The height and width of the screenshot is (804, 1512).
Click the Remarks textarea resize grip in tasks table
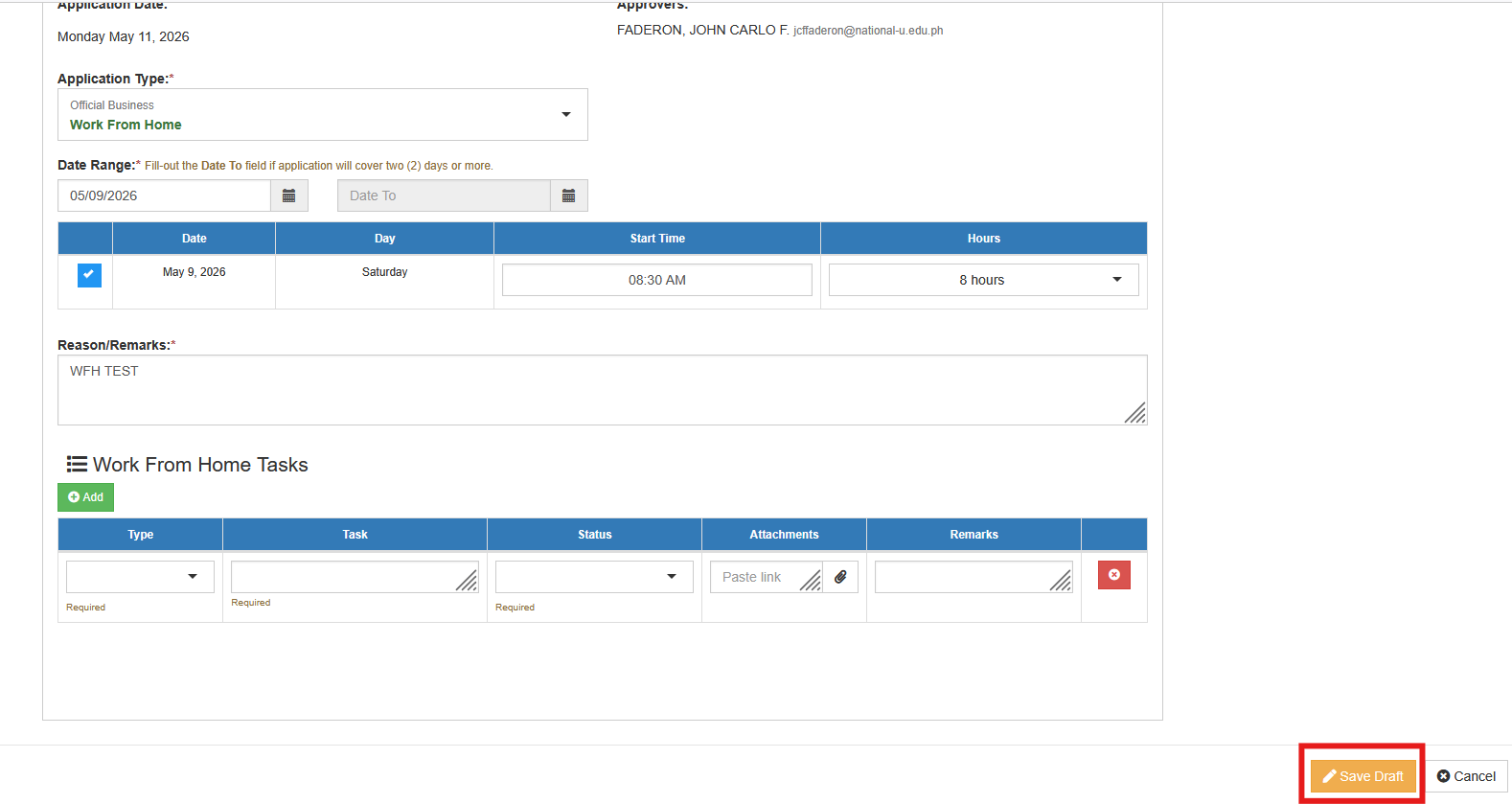(x=1061, y=580)
